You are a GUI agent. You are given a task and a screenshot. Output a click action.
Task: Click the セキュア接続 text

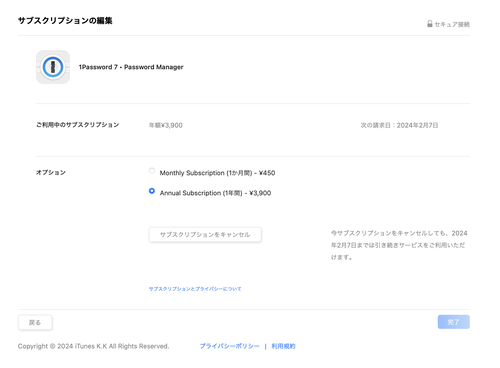coord(452,24)
